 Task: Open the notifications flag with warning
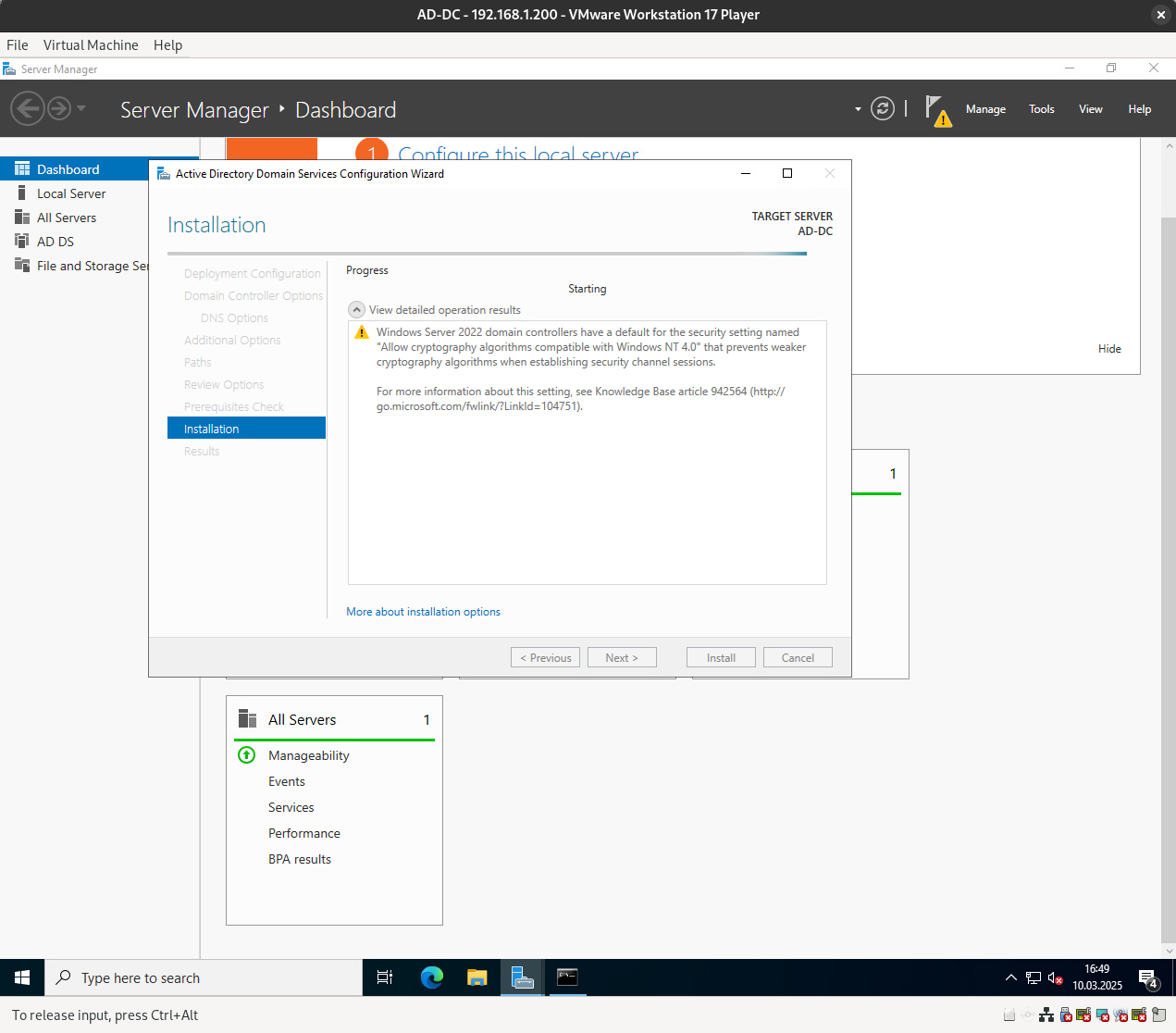[x=936, y=110]
